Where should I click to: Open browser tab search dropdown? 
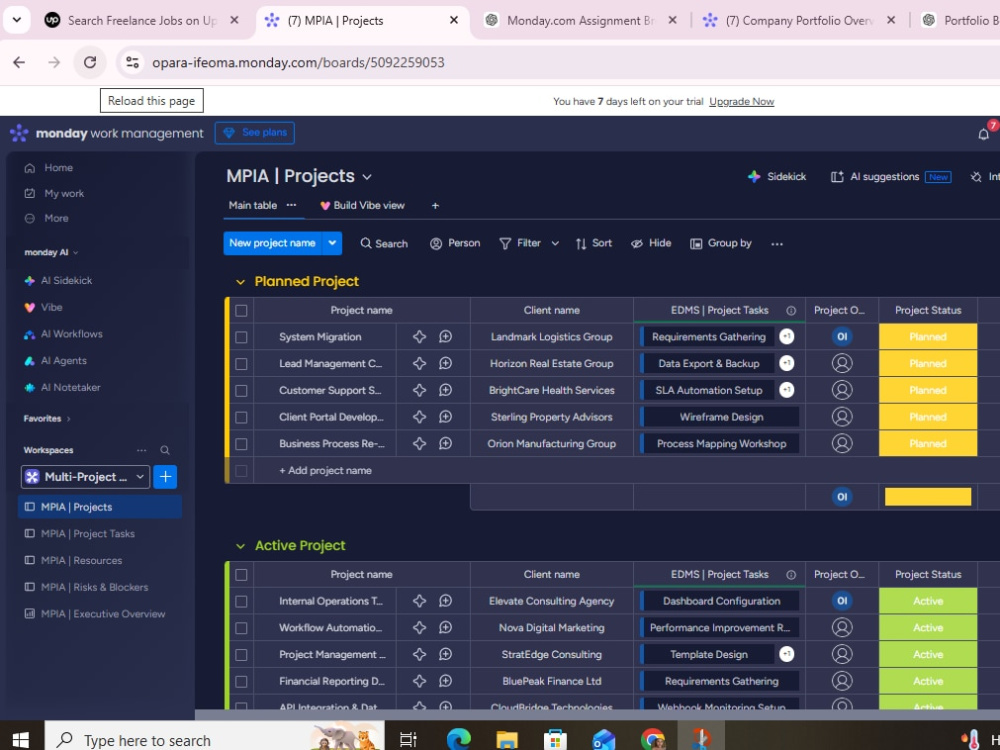tap(17, 20)
